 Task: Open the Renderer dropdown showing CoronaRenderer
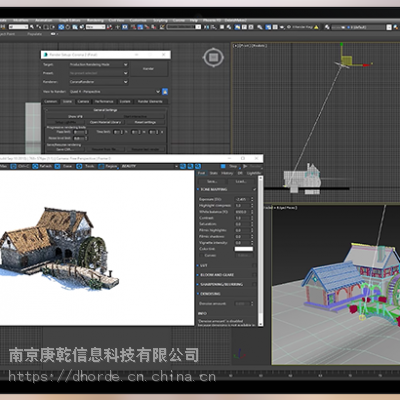(98, 82)
